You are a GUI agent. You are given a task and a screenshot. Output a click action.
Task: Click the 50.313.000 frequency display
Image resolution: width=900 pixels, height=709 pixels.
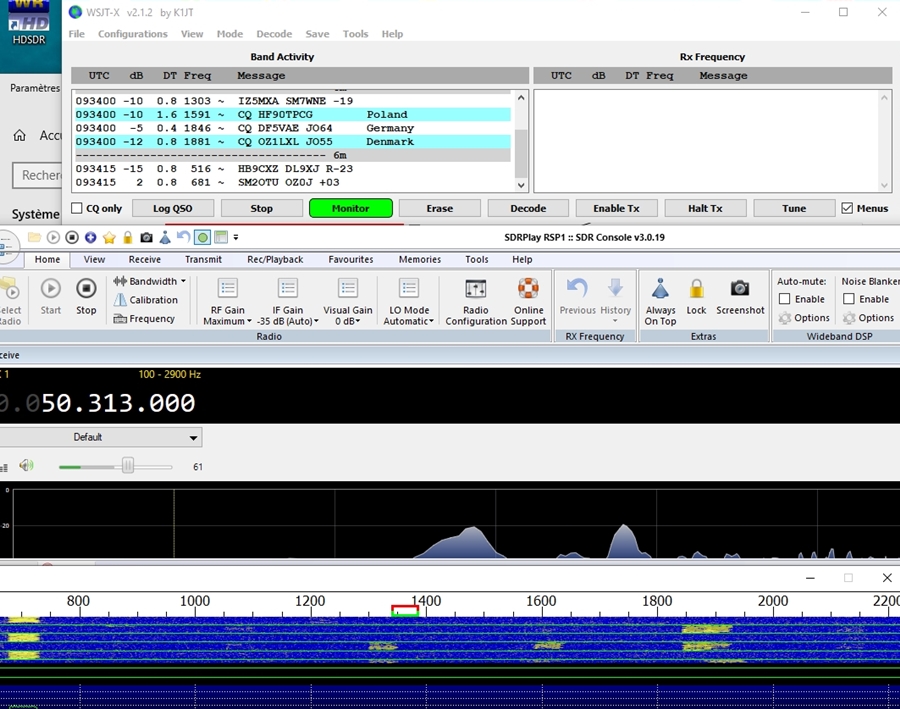[x=118, y=402]
